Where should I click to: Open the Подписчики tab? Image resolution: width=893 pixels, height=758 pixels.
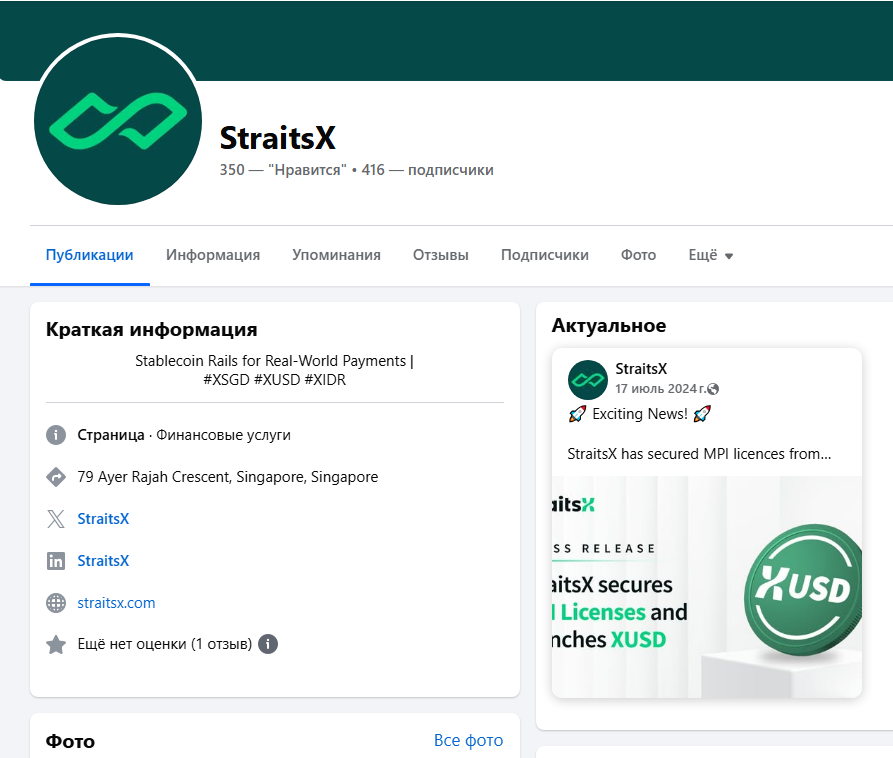(544, 255)
